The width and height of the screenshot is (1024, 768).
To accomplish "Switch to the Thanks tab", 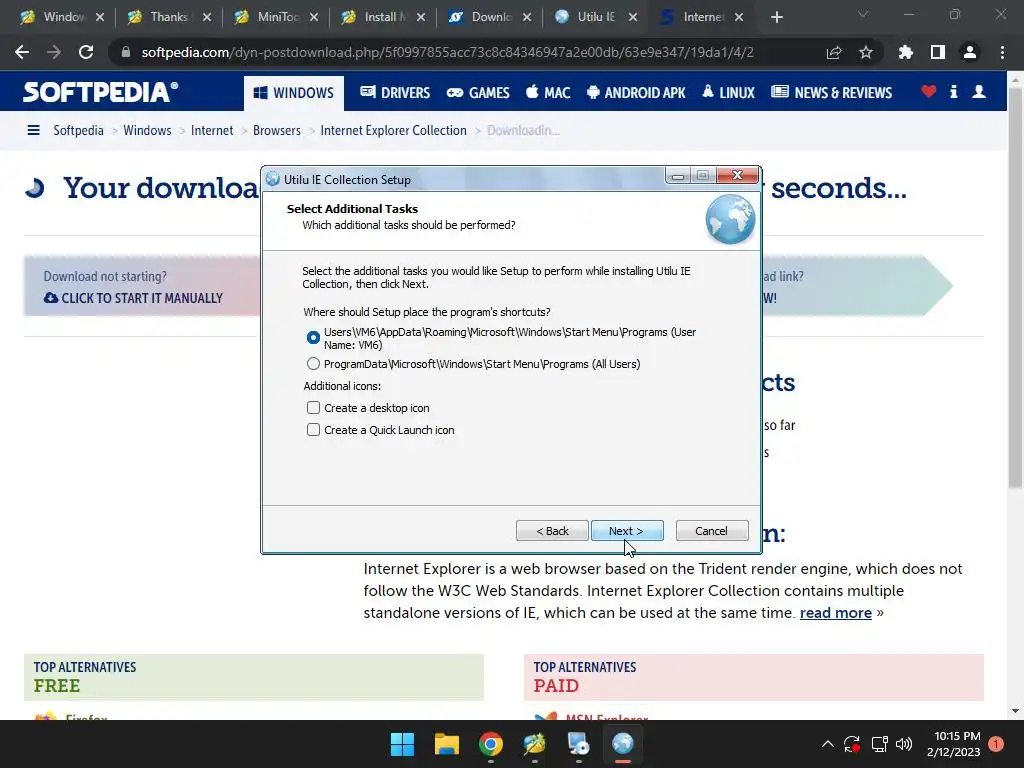I will 168,17.
